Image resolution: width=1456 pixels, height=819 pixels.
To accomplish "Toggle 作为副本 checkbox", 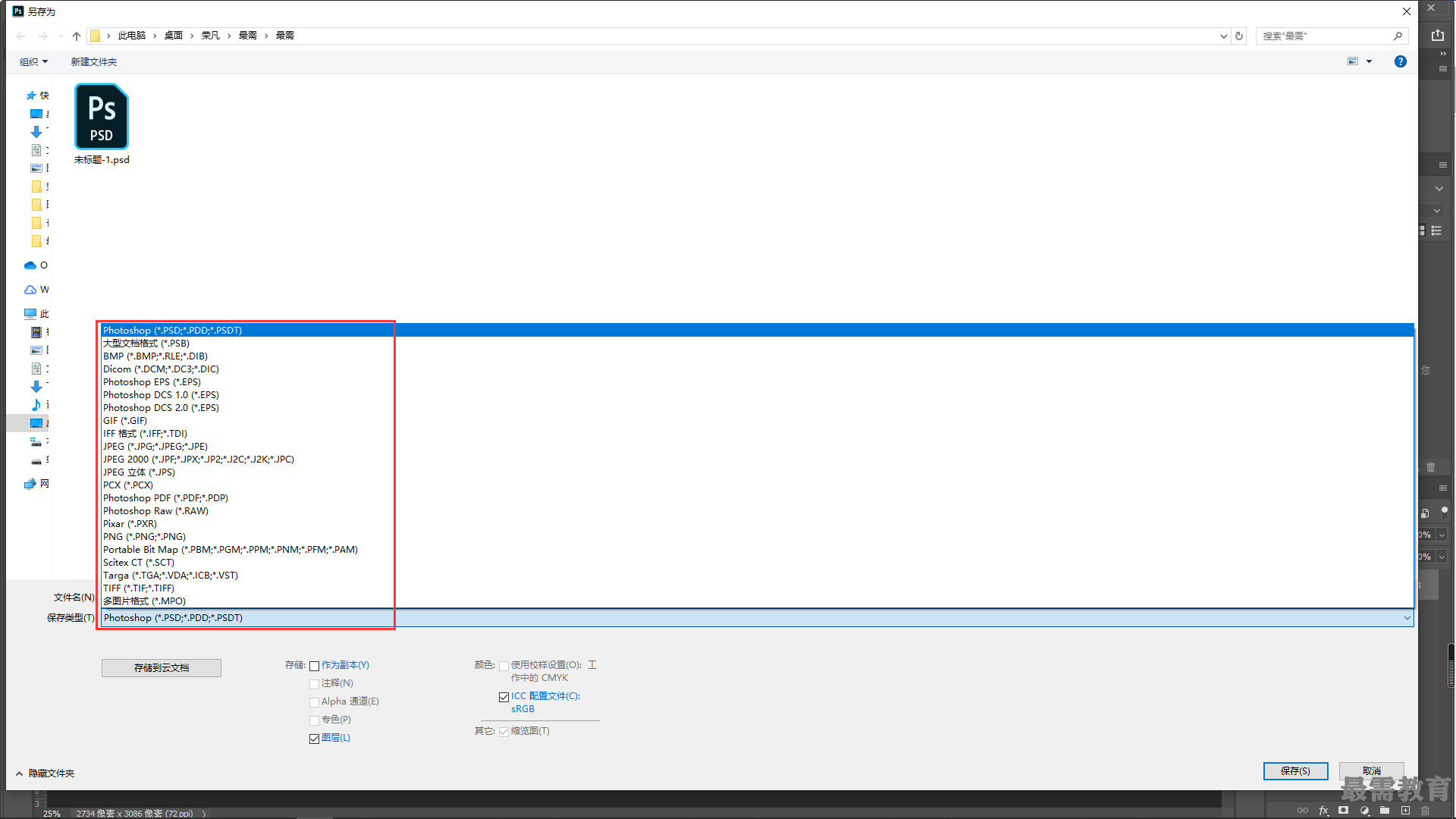I will [314, 666].
